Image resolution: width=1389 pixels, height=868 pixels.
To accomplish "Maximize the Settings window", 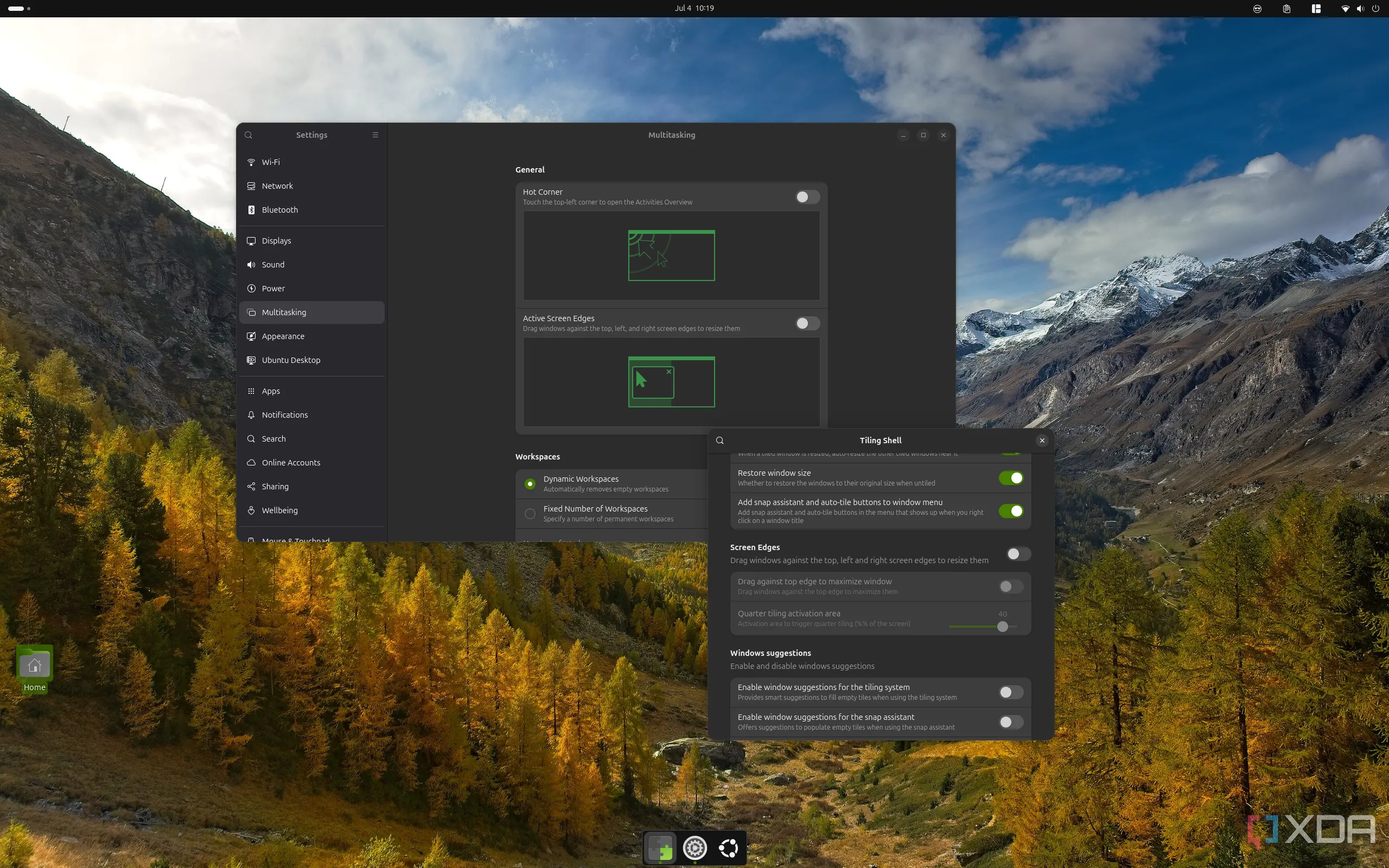I will pyautogui.click(x=923, y=135).
